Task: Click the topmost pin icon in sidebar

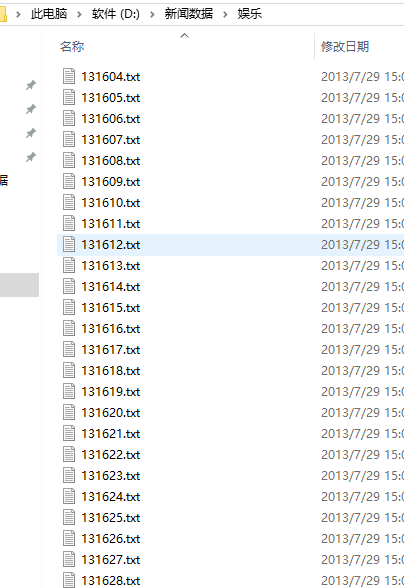Action: pos(31,85)
